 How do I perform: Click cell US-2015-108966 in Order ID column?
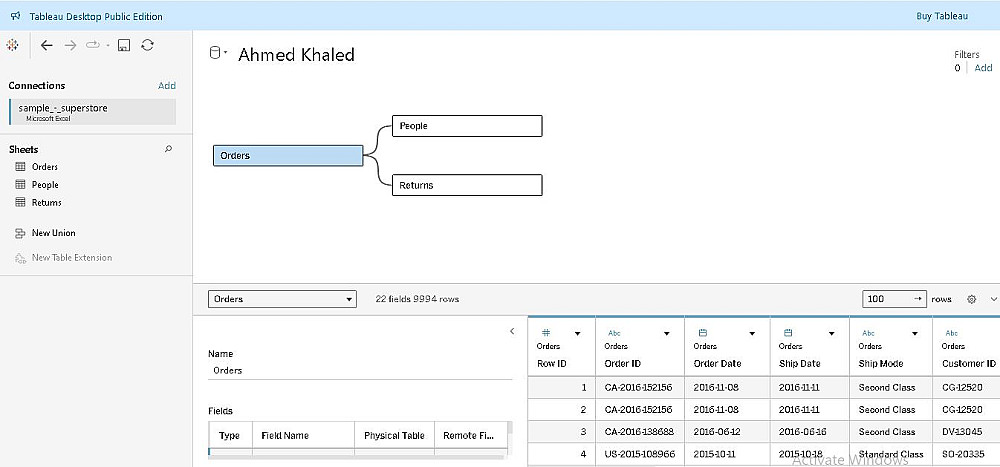pos(639,454)
